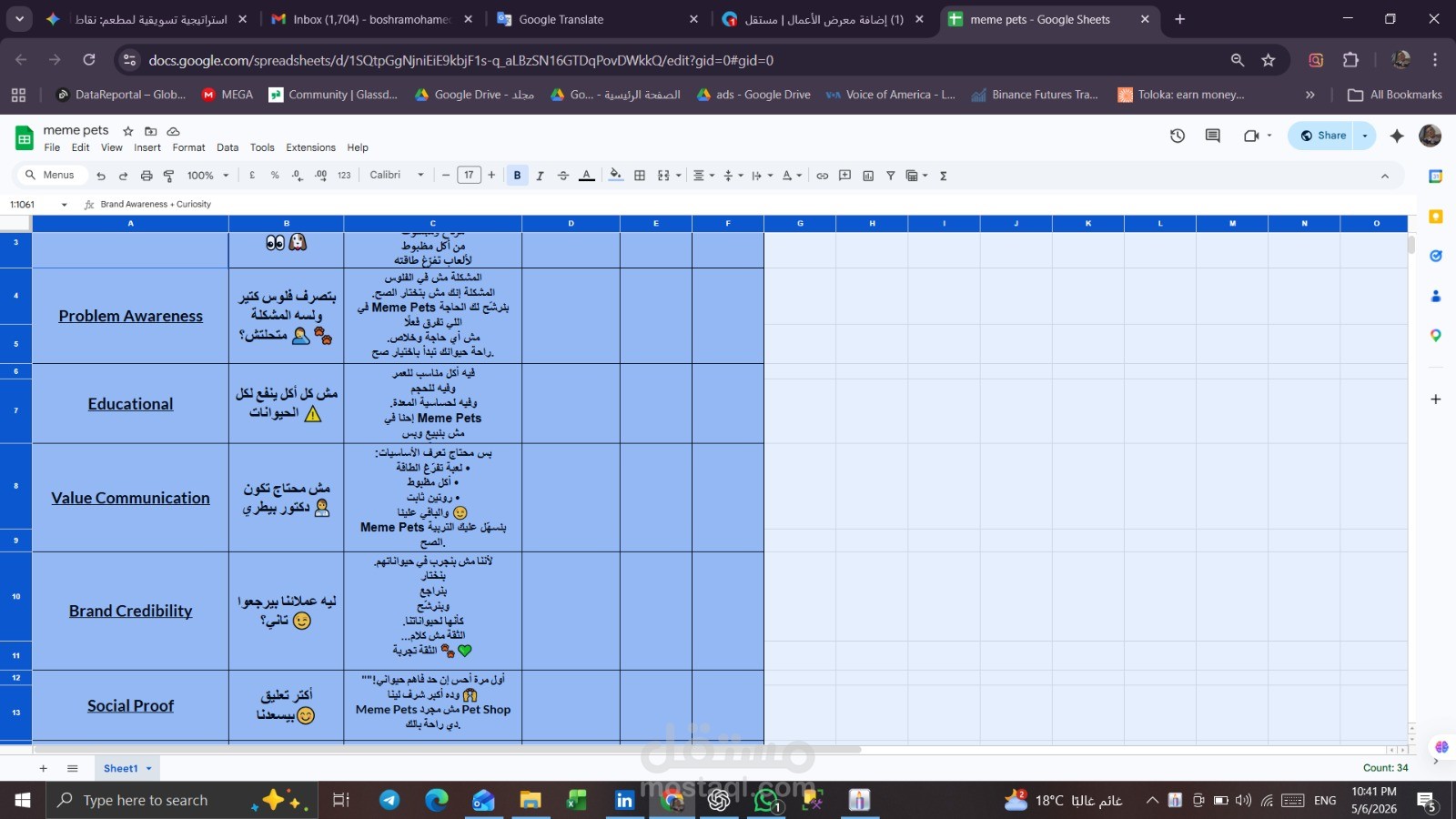Open the File menu
This screenshot has height=819, width=1456.
(x=52, y=147)
